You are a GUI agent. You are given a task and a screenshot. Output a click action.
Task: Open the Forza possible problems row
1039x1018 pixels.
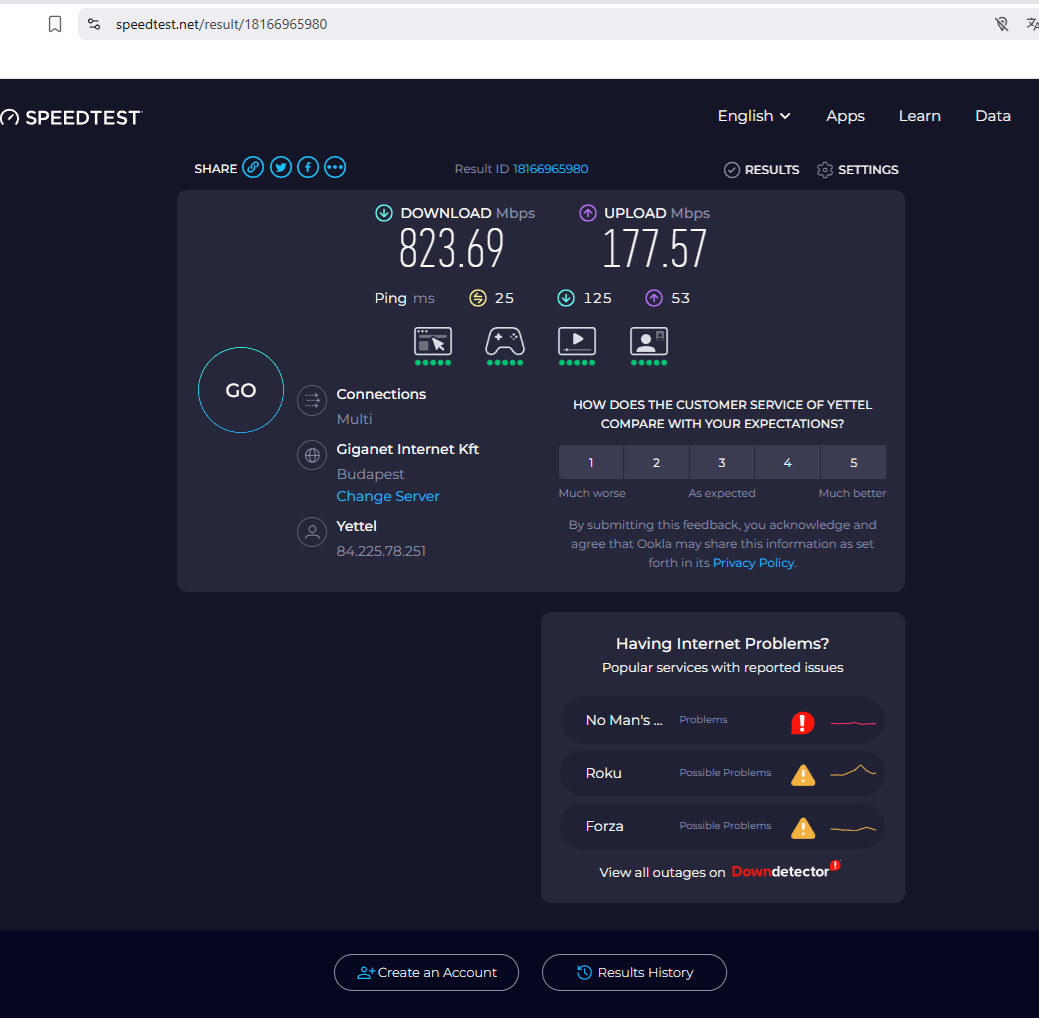[x=722, y=826]
